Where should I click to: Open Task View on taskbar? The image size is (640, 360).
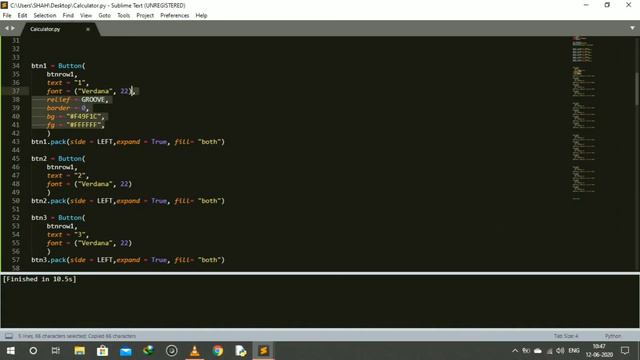[56, 351]
